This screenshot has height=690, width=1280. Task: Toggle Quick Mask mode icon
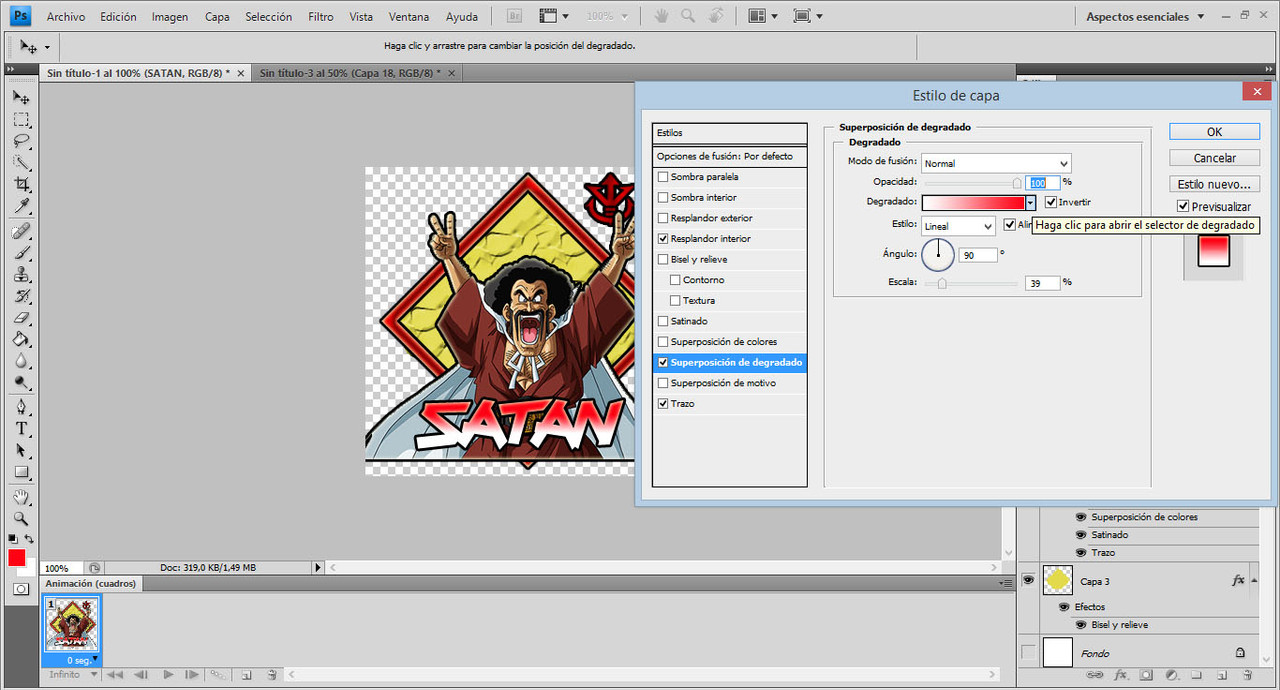coord(21,589)
